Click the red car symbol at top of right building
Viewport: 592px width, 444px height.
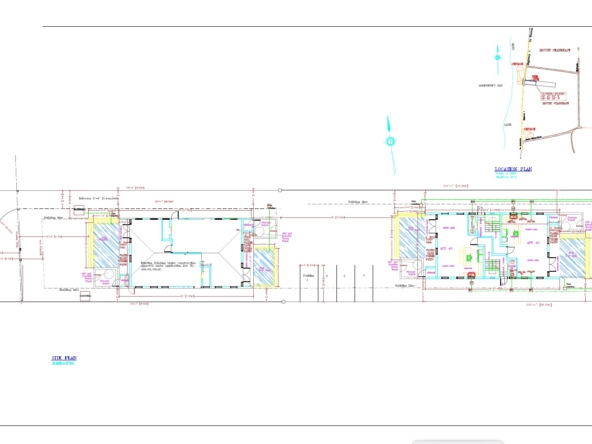click(513, 216)
